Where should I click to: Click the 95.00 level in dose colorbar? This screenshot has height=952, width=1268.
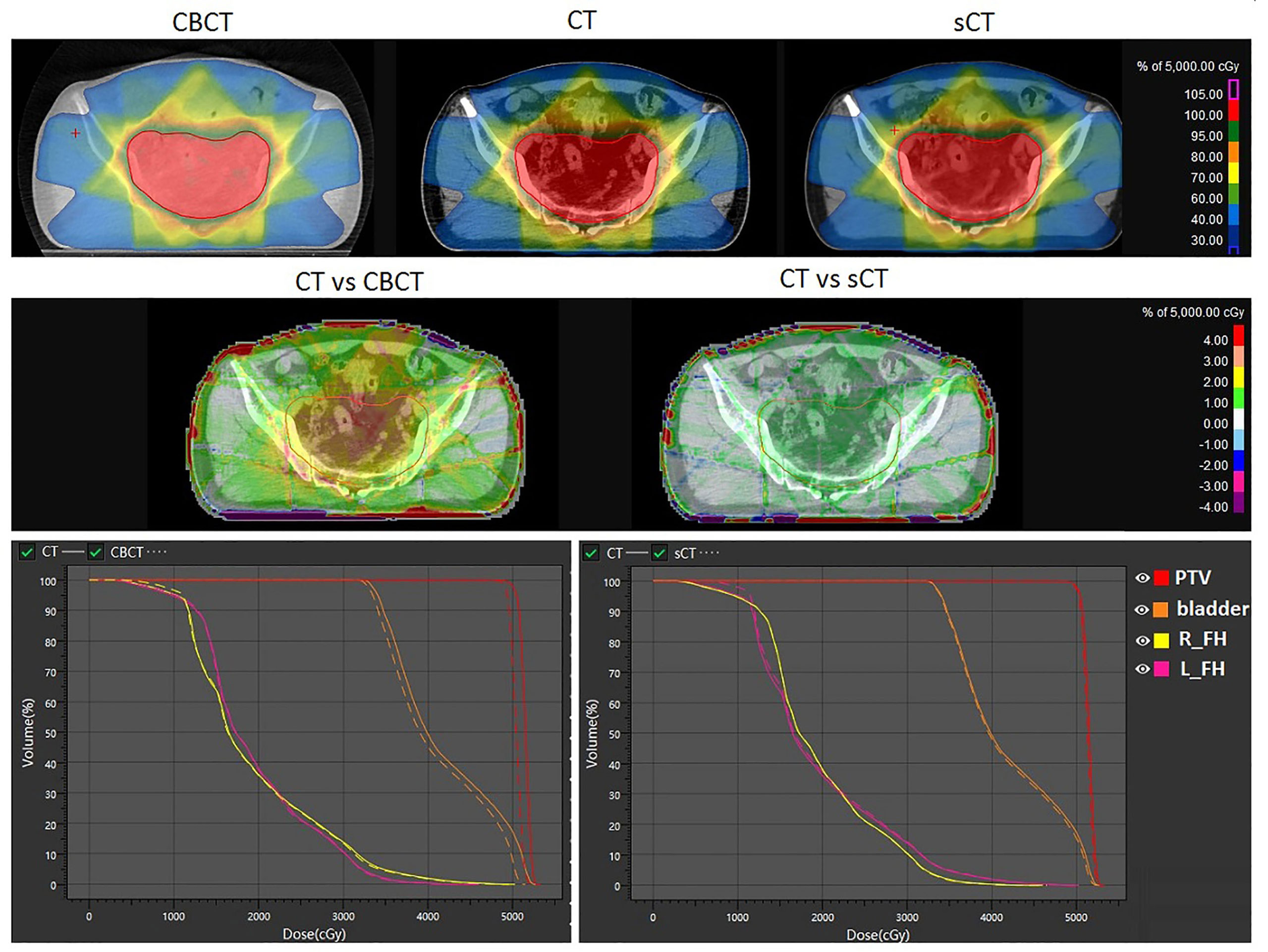[1206, 136]
